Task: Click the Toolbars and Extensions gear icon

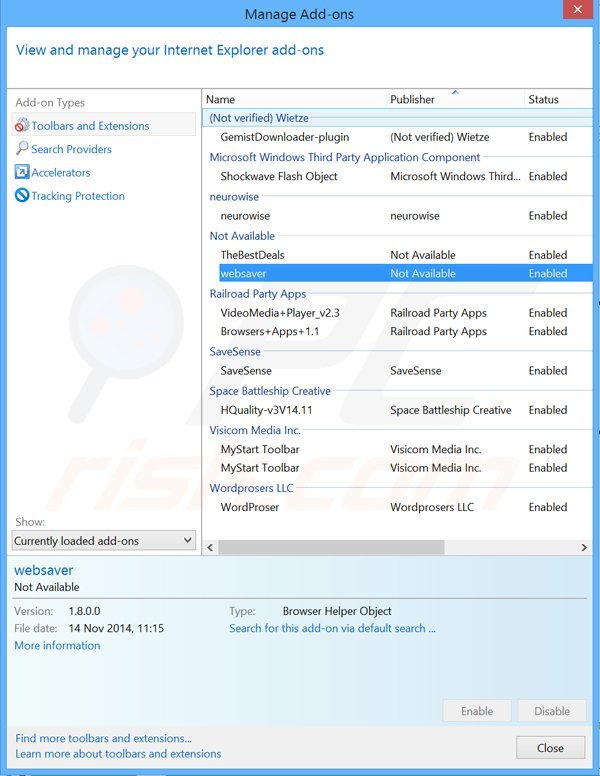Action: 22,125
